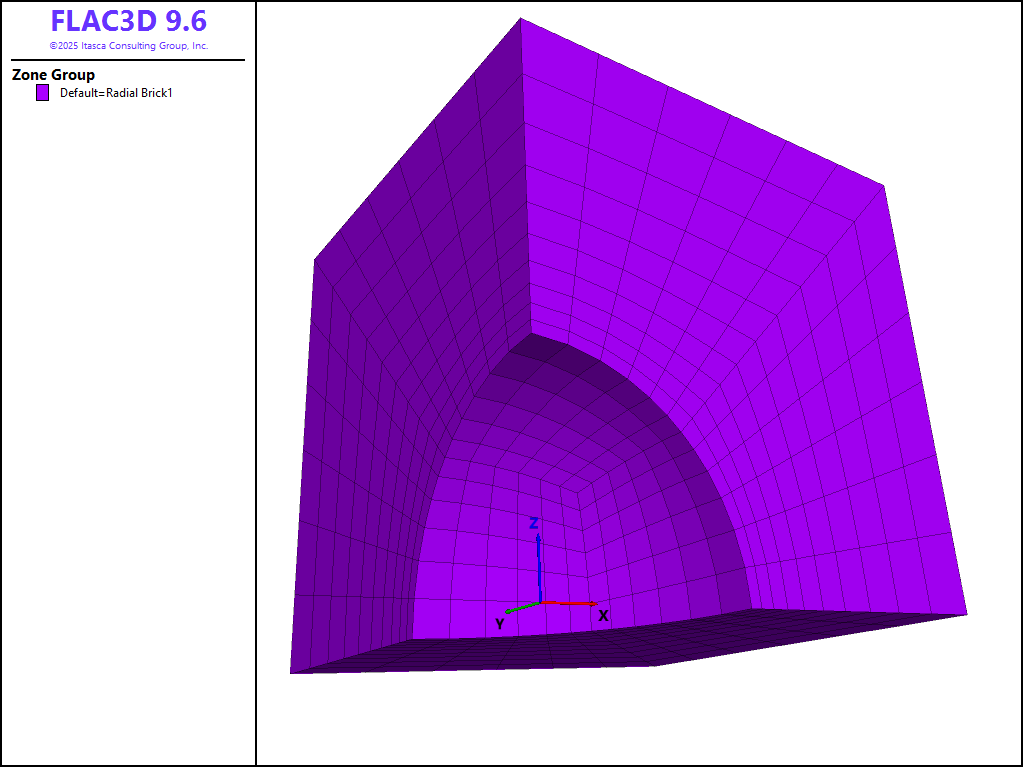1024x768 pixels.
Task: Click the inner corner atop the curved cavity
Action: [532, 335]
